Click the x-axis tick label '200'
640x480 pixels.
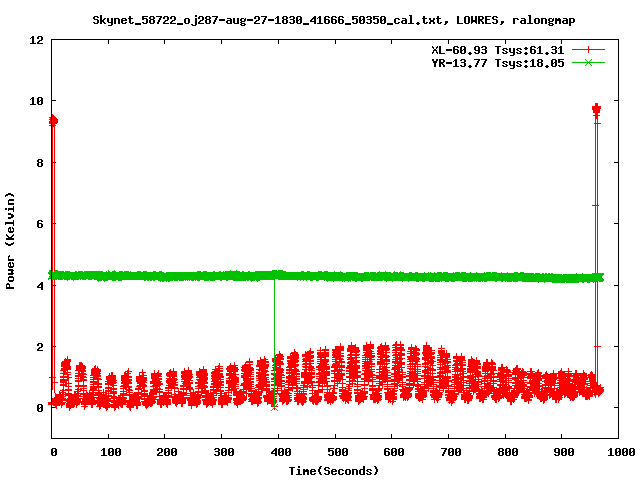tap(167, 452)
